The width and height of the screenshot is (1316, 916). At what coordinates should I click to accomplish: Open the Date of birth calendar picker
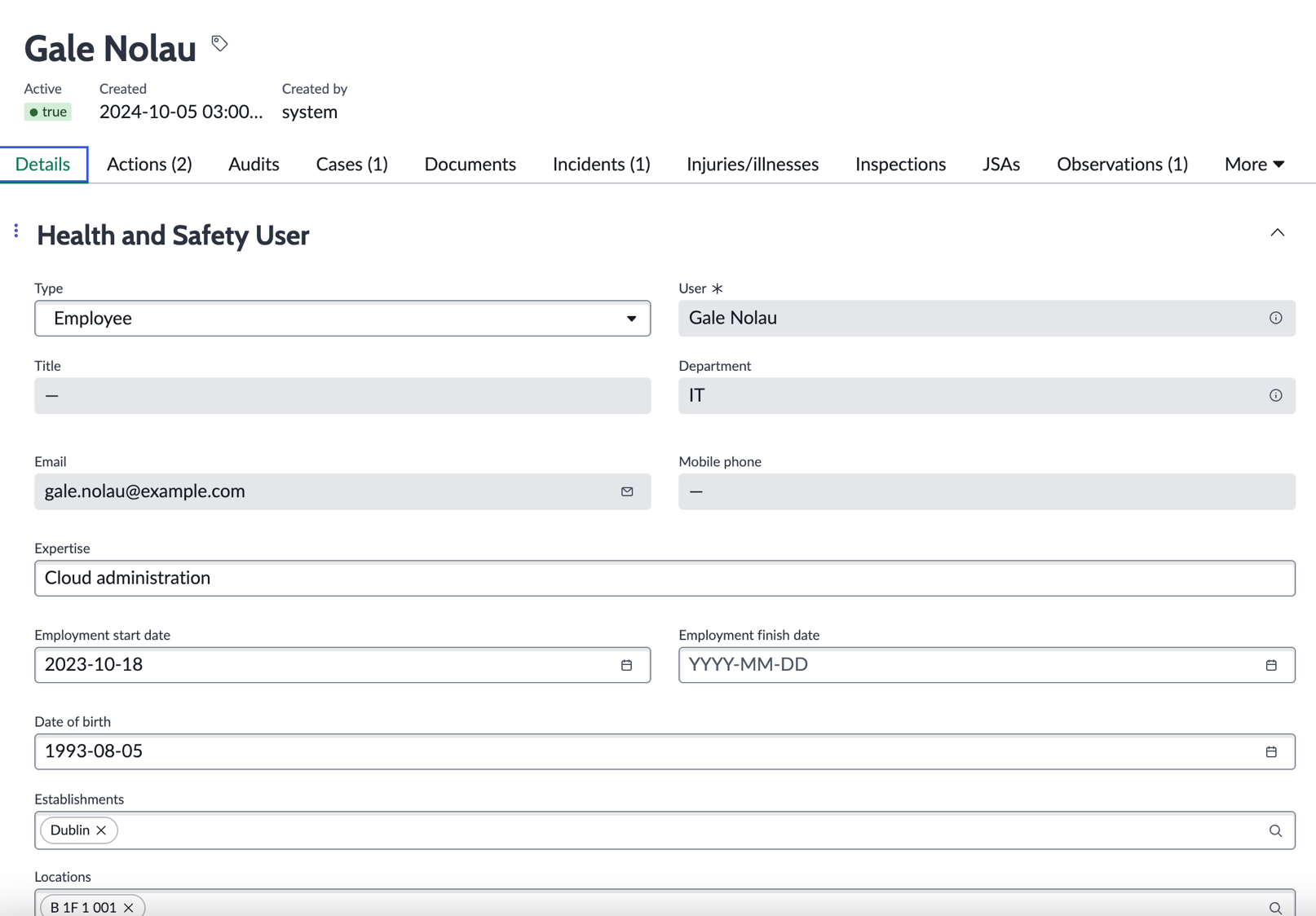click(x=1271, y=751)
